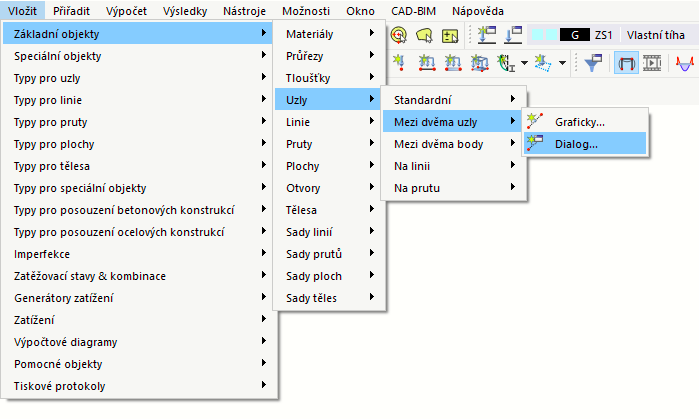Open the Zatížení submenu
This screenshot has width=699, height=419.
coord(137,320)
